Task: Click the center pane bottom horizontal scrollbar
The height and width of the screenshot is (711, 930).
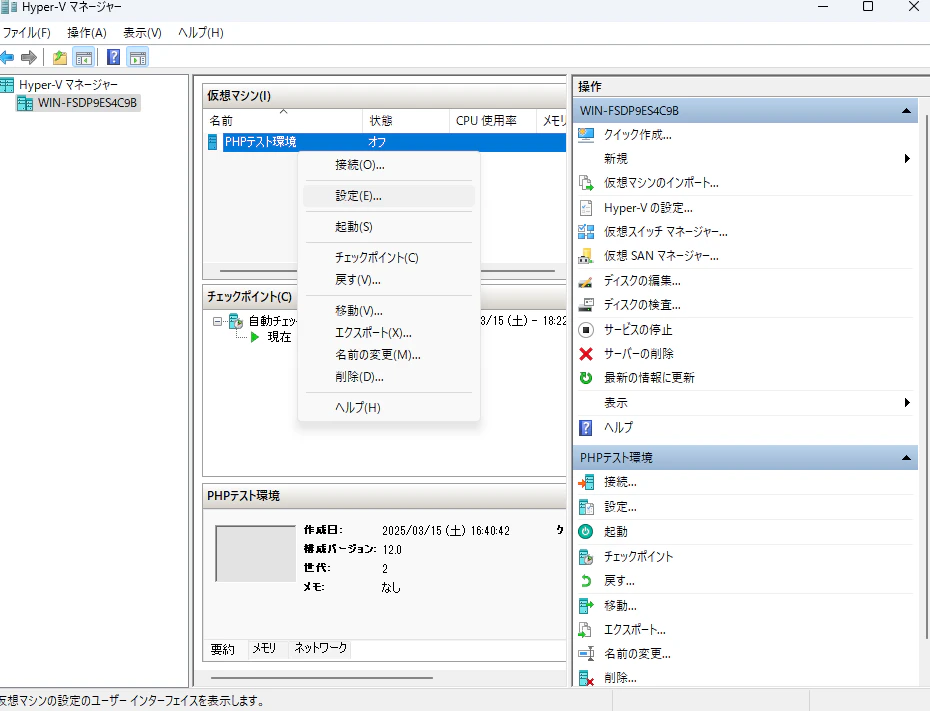Action: pos(322,677)
